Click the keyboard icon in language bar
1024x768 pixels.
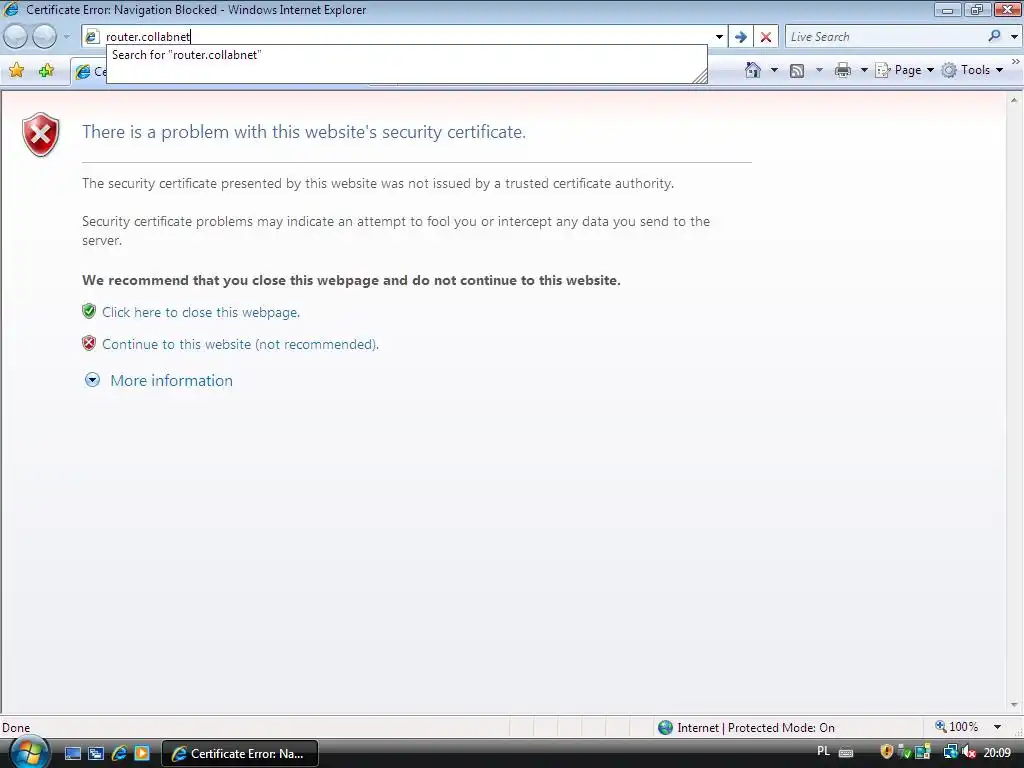(846, 753)
